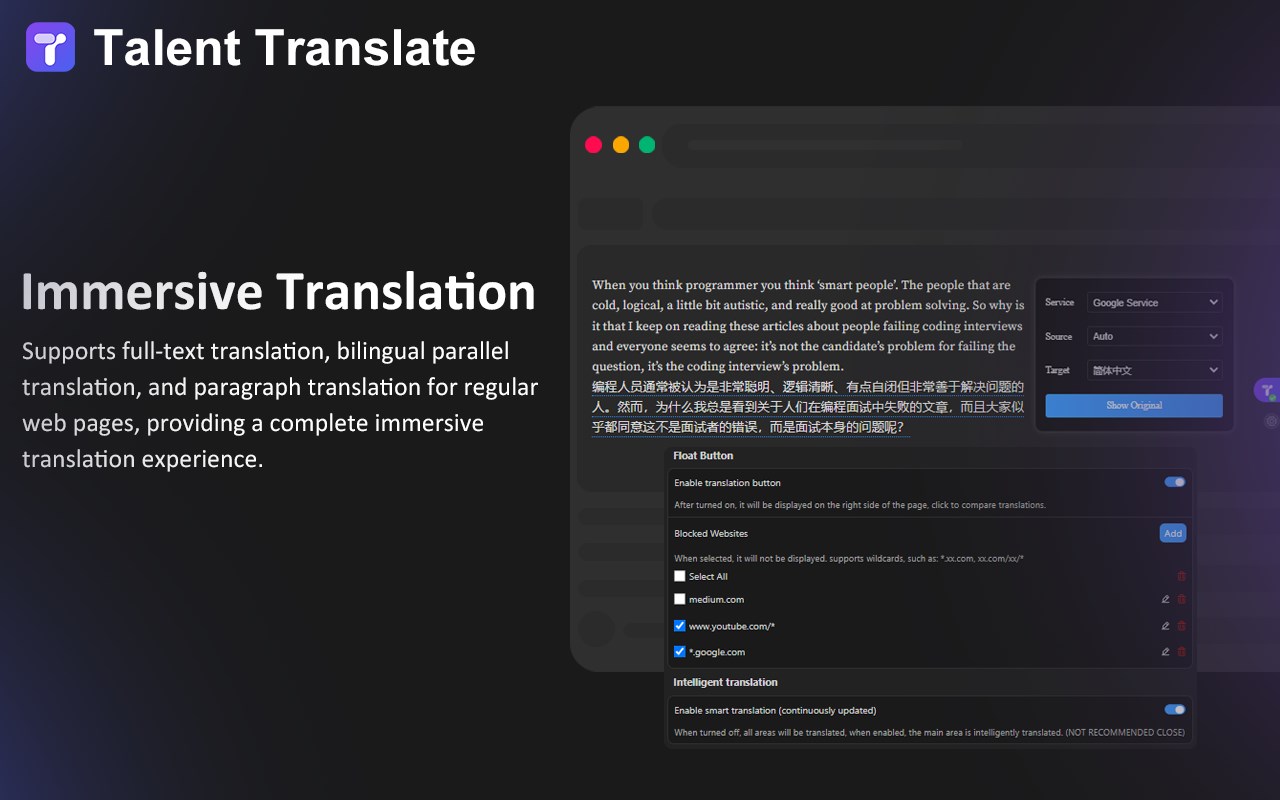Edit the *.google.com blocked entry
Viewport: 1280px width, 800px height.
1165,651
